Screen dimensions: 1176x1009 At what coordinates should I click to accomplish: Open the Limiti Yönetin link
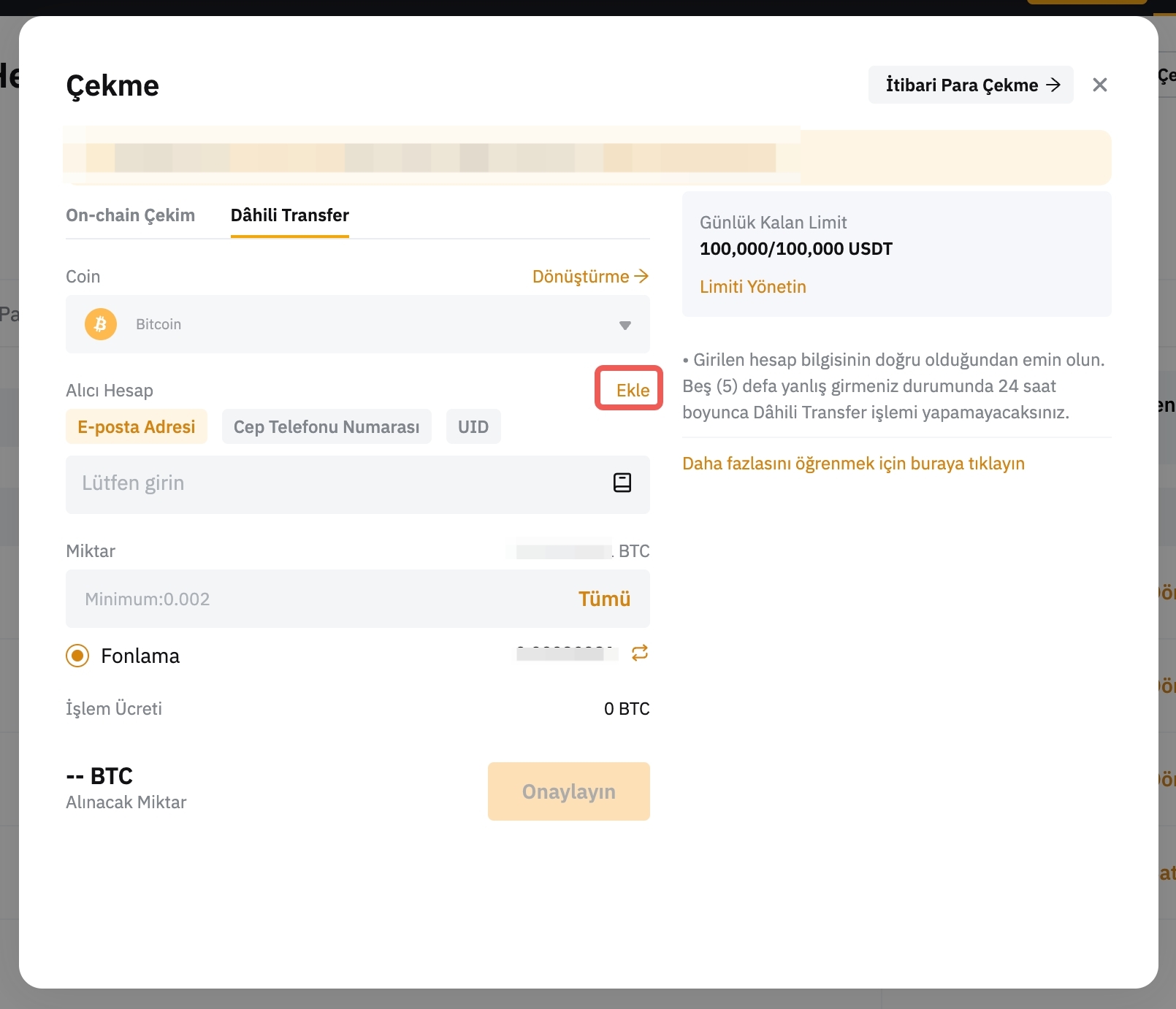[x=752, y=287]
